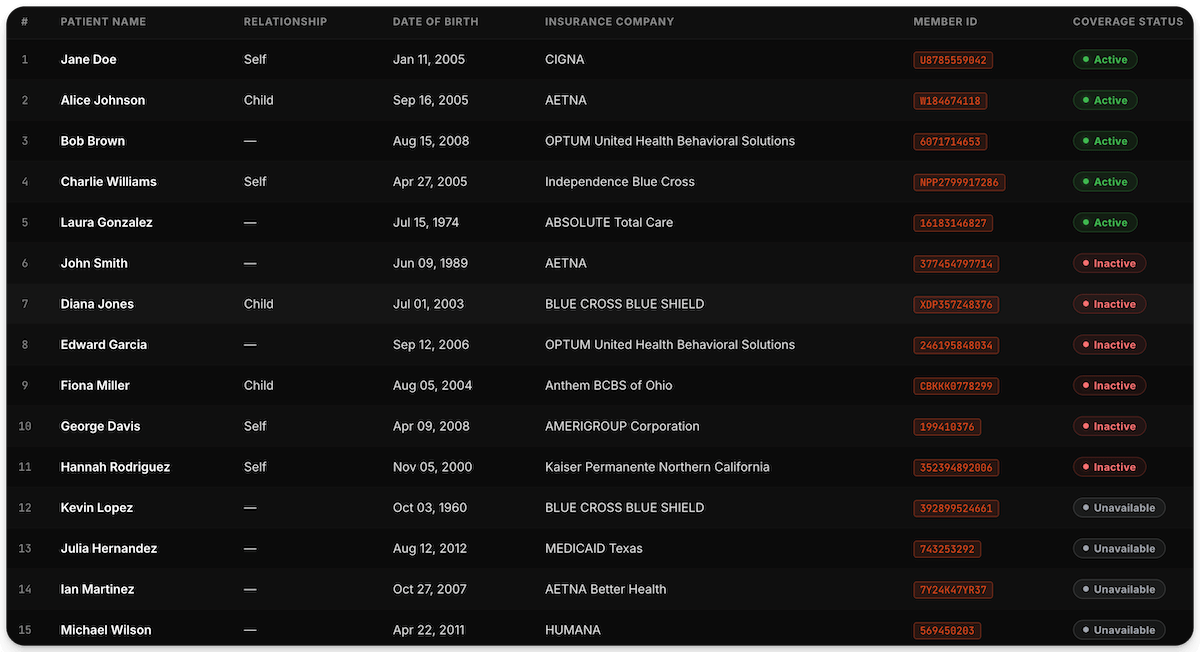Click the Relationship column header
Viewport: 1200px width, 652px height.
[285, 22]
